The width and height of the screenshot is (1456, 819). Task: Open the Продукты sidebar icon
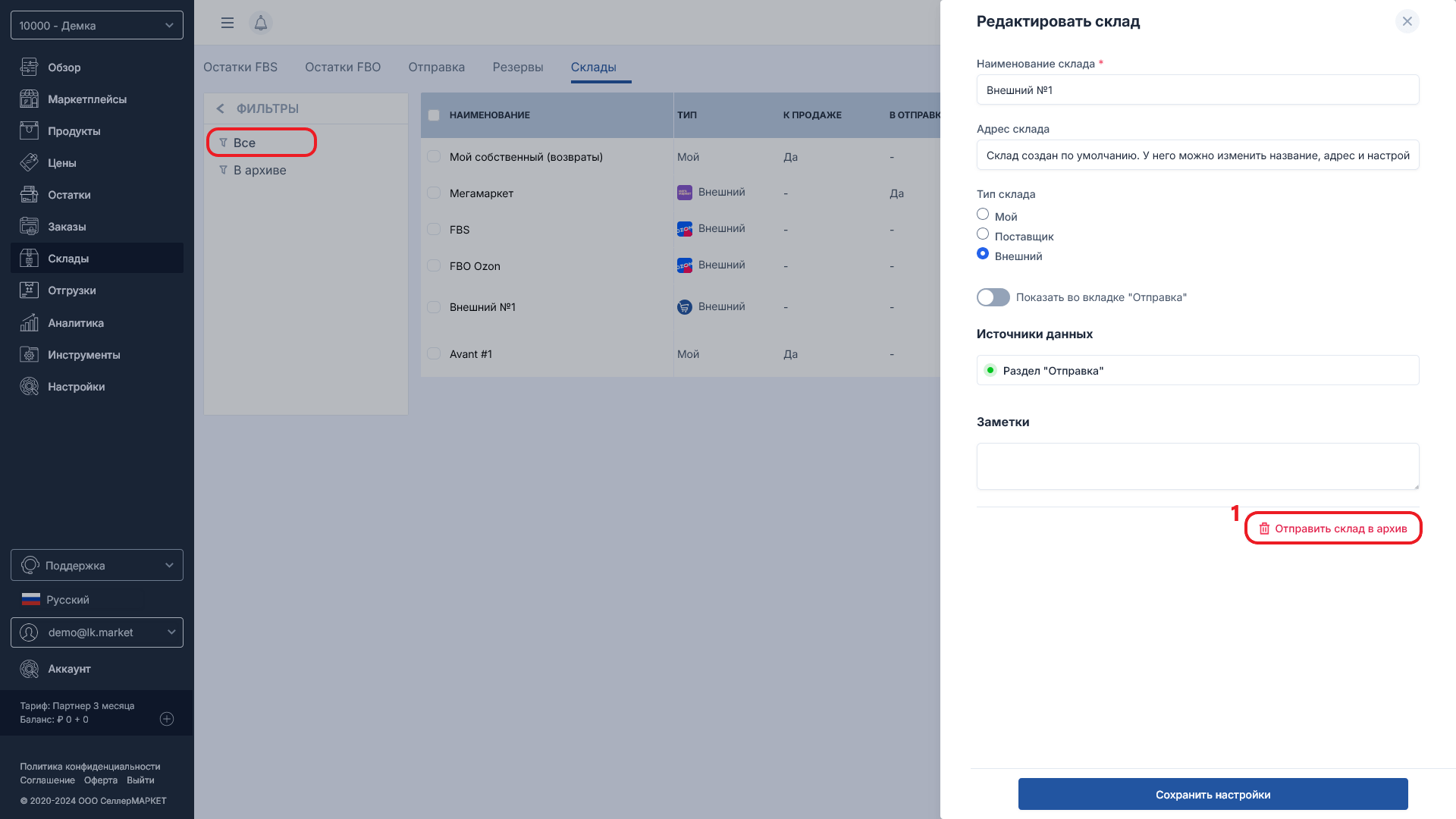(29, 131)
